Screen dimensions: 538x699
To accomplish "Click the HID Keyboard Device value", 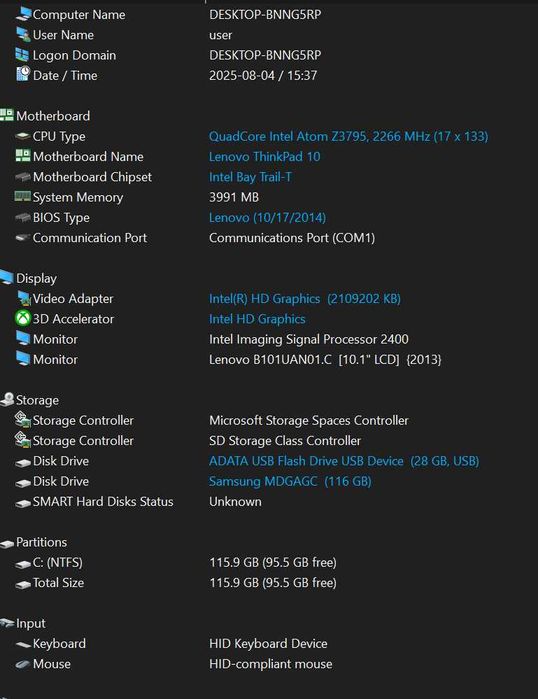I will [x=268, y=643].
